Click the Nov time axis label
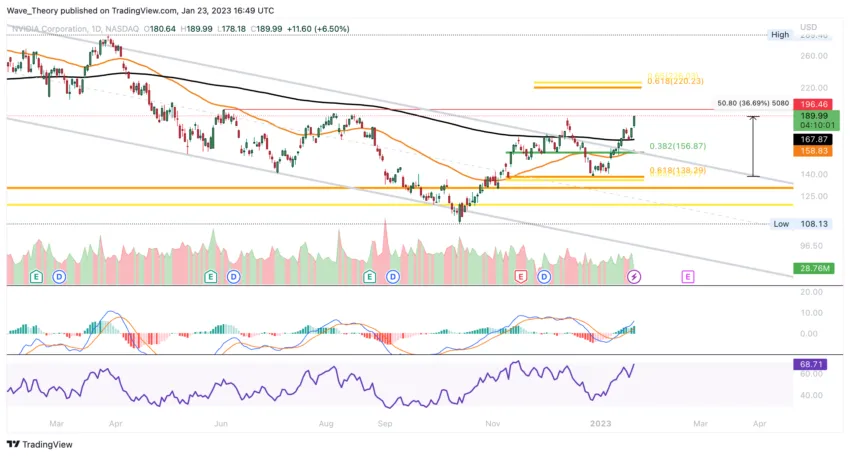This screenshot has width=850, height=456. point(493,423)
